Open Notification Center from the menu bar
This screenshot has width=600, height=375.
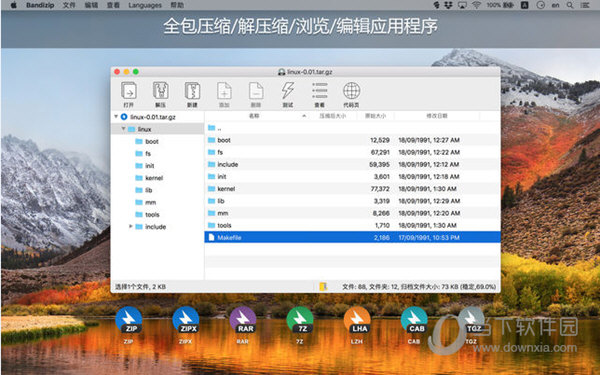[585, 5]
